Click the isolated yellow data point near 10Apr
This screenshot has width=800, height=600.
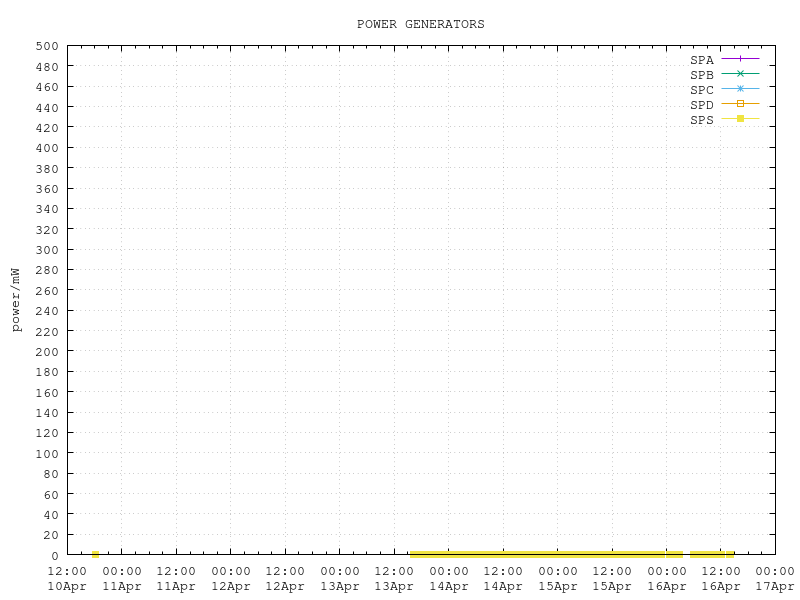[95, 554]
